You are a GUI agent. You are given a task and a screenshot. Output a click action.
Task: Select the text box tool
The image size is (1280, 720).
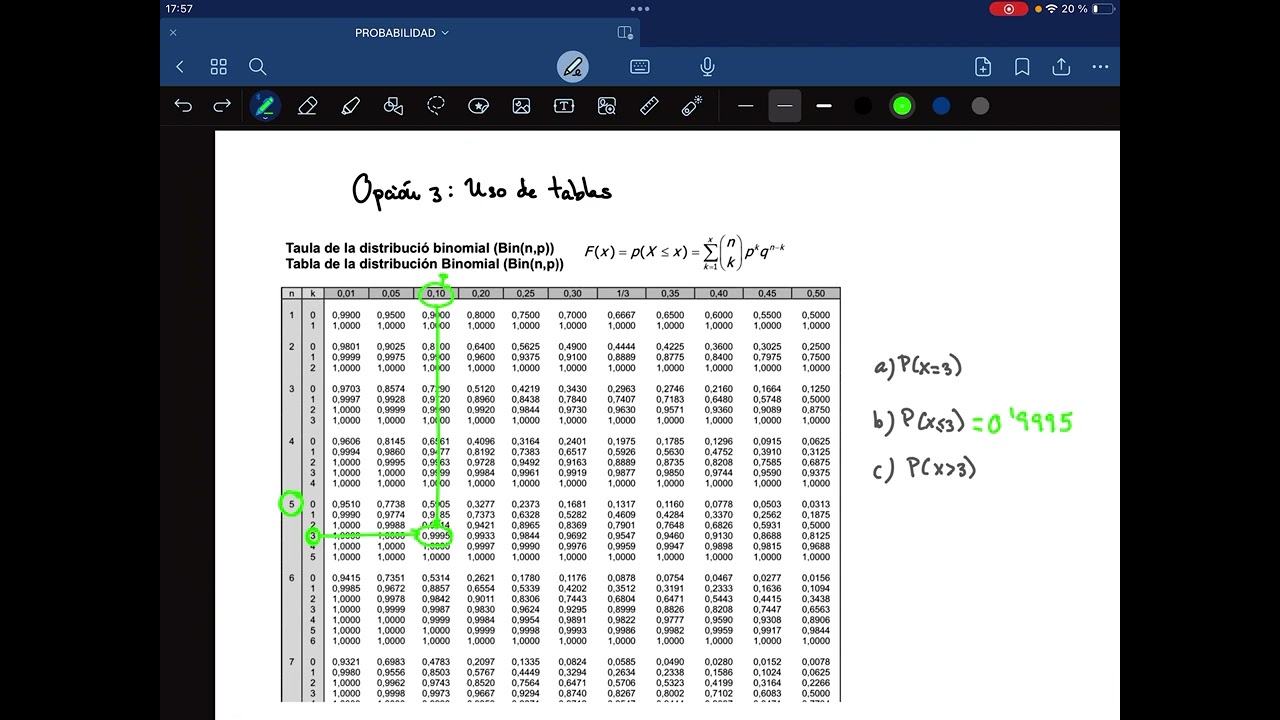coord(564,105)
